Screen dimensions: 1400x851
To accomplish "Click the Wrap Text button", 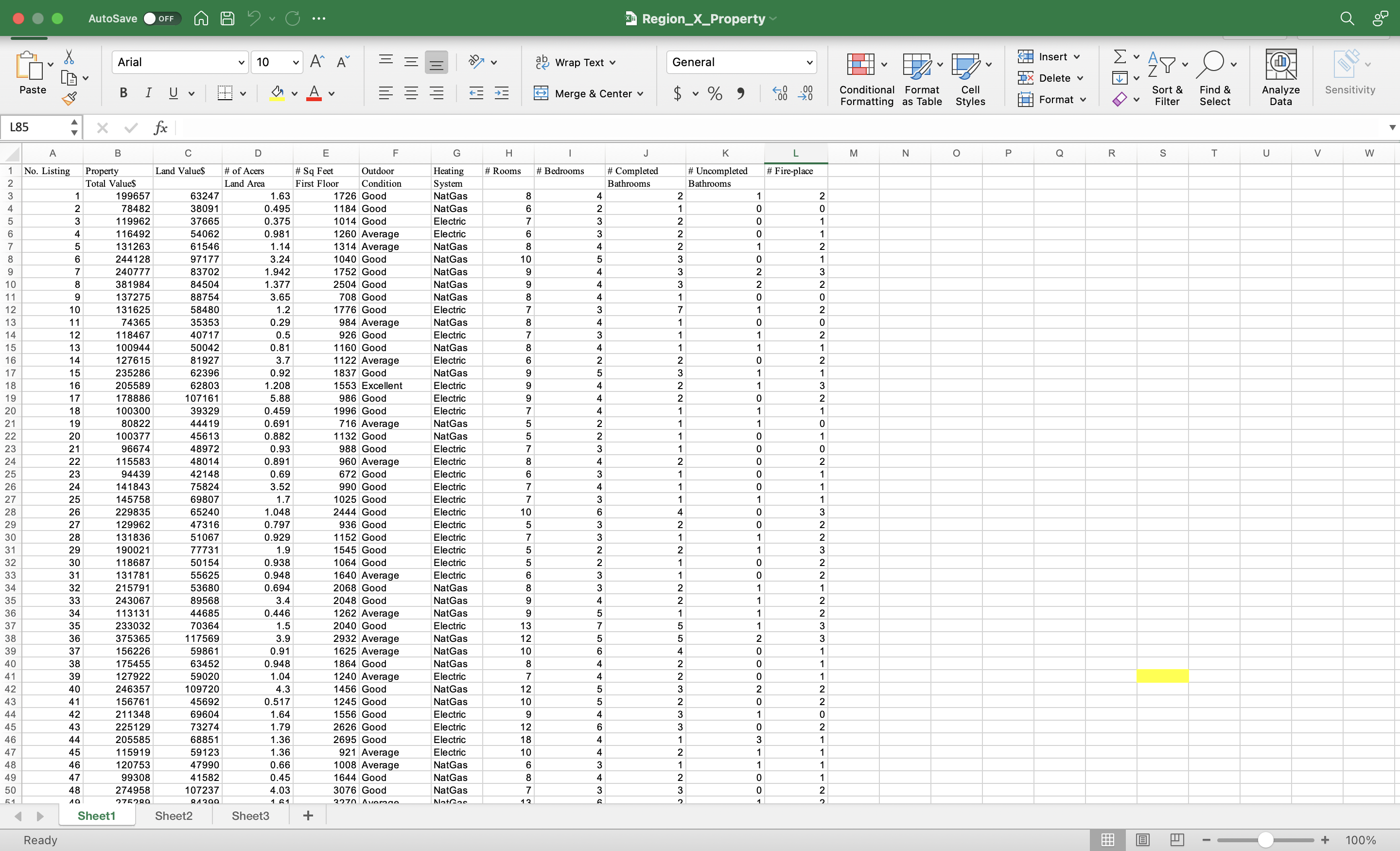I will (x=575, y=63).
